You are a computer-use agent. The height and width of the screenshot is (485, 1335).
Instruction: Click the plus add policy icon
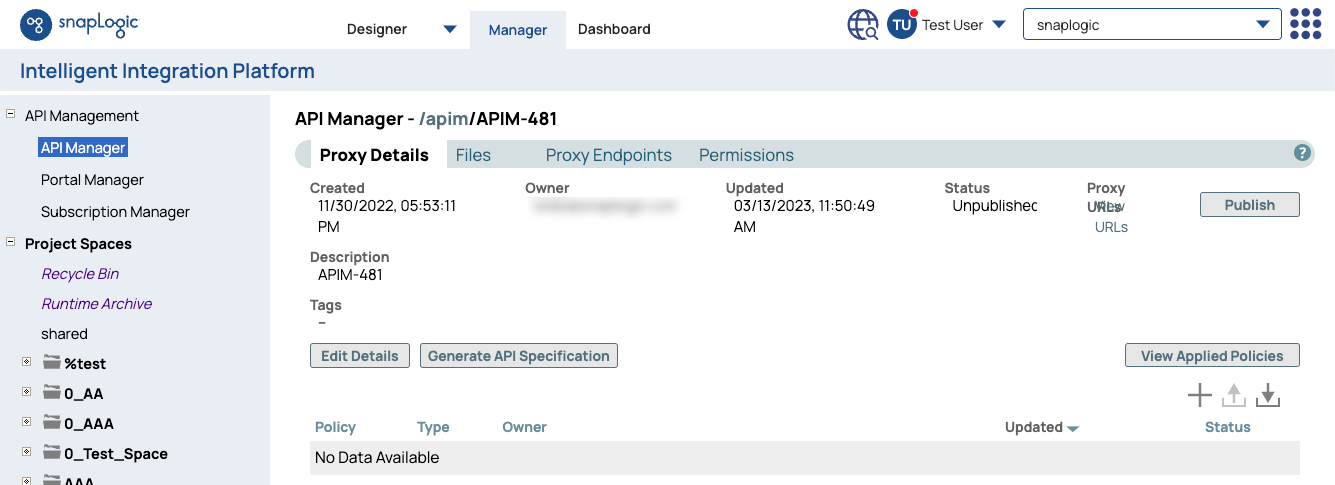click(1199, 395)
